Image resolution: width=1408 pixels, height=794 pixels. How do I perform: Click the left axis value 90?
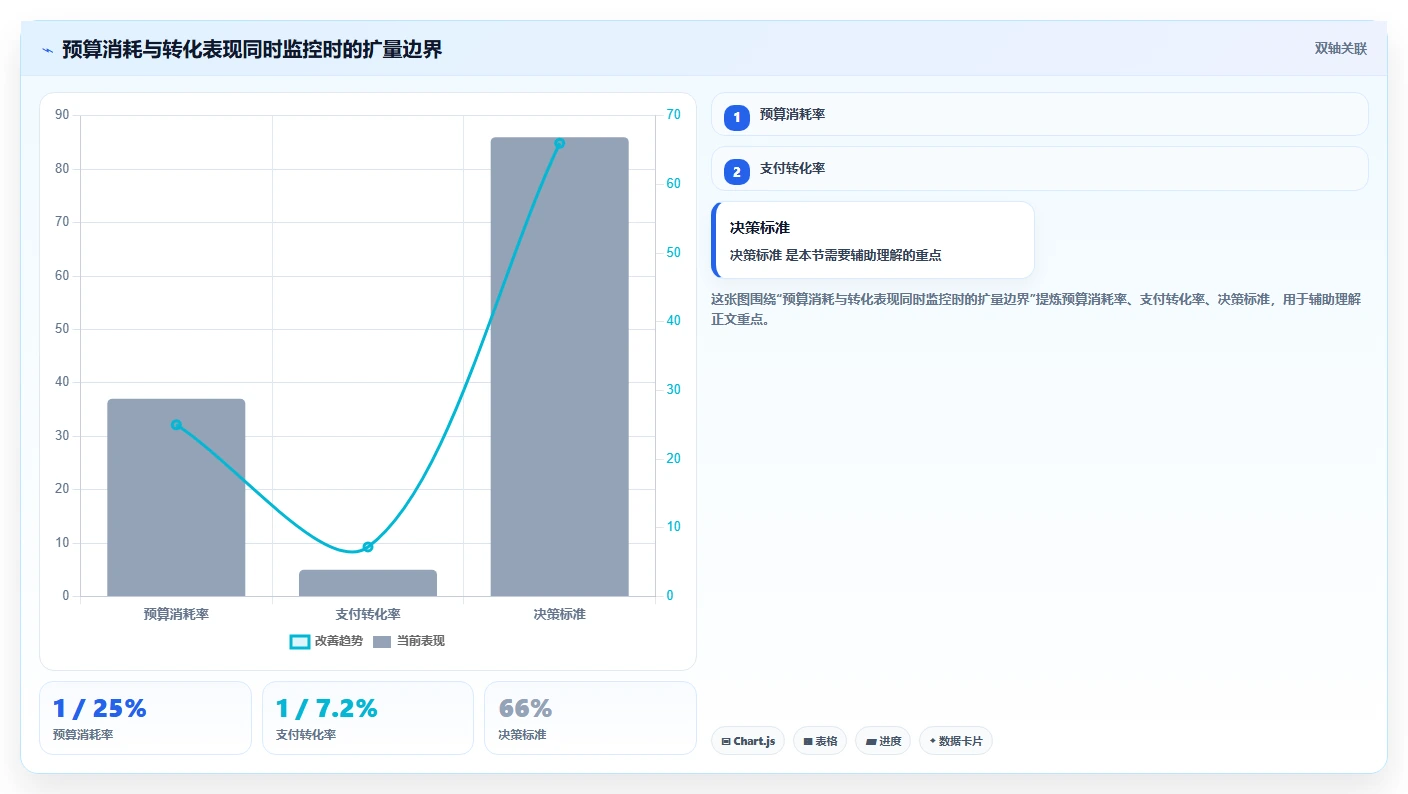pos(62,115)
